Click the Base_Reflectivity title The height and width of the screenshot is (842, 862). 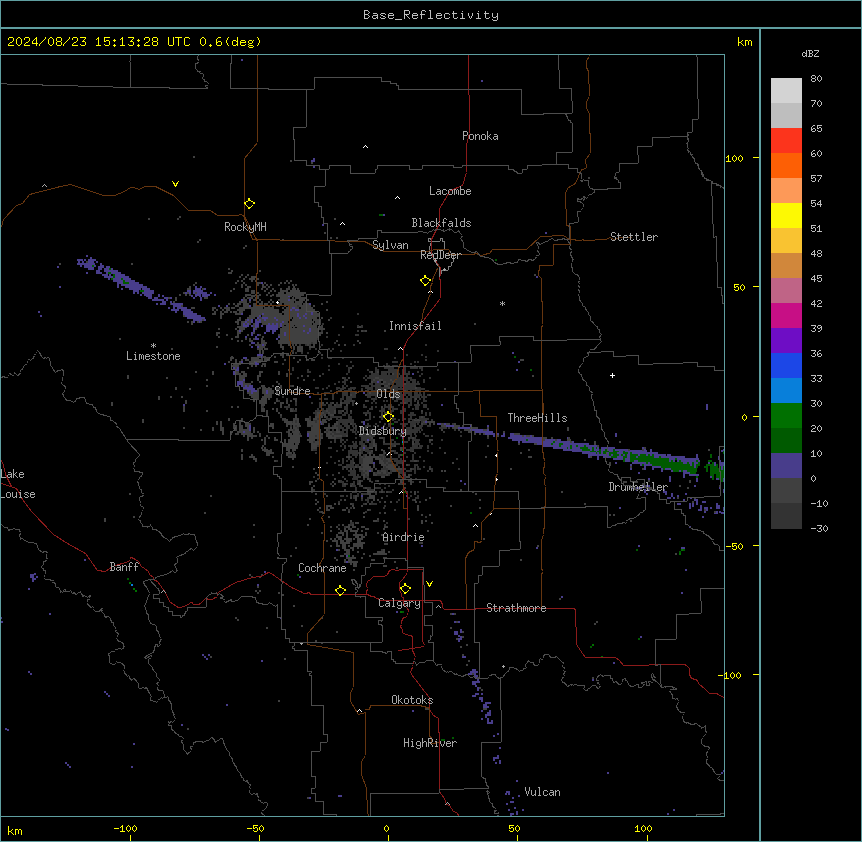[431, 15]
